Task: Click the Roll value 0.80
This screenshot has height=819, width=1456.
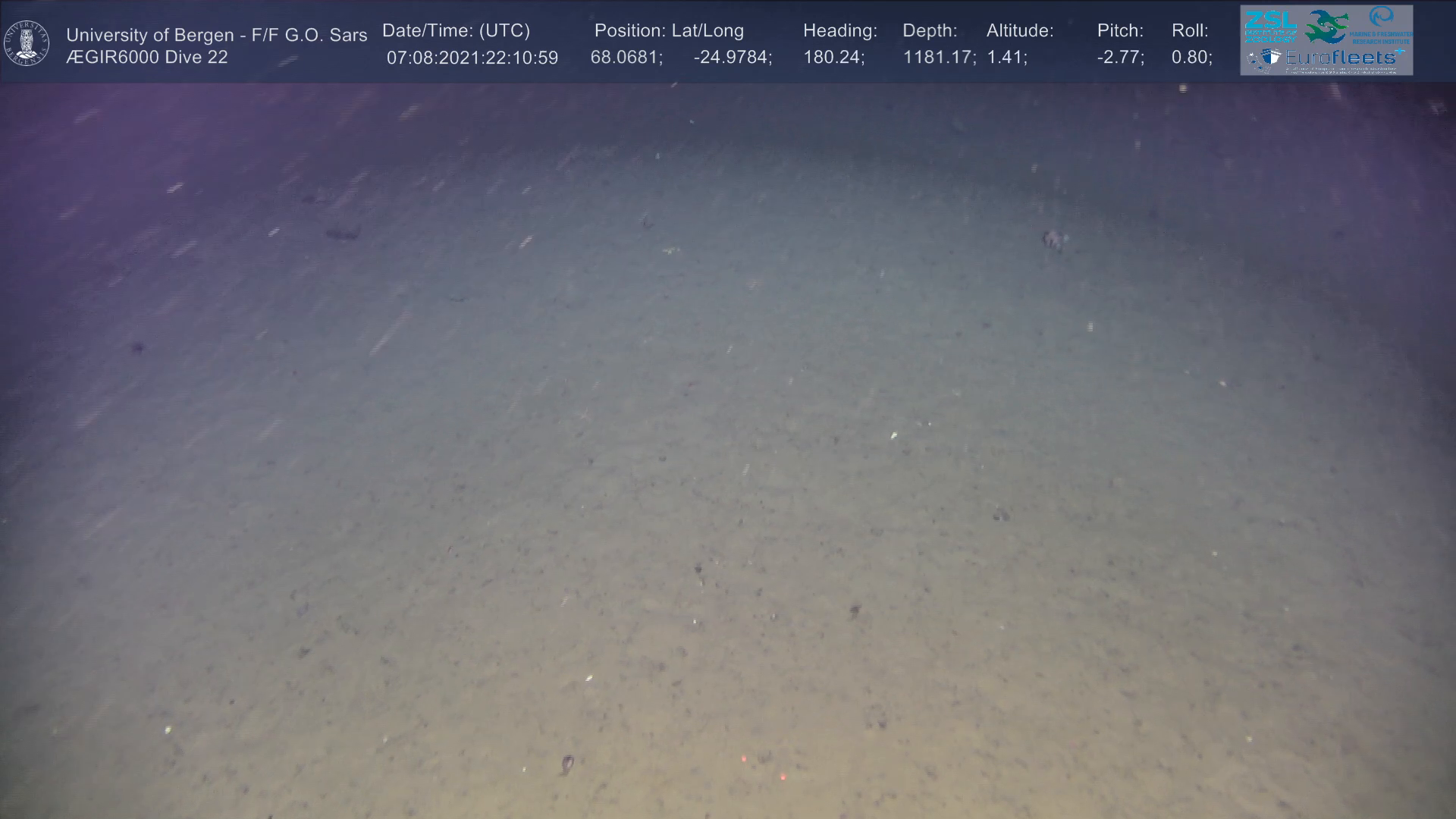Action: click(1191, 58)
